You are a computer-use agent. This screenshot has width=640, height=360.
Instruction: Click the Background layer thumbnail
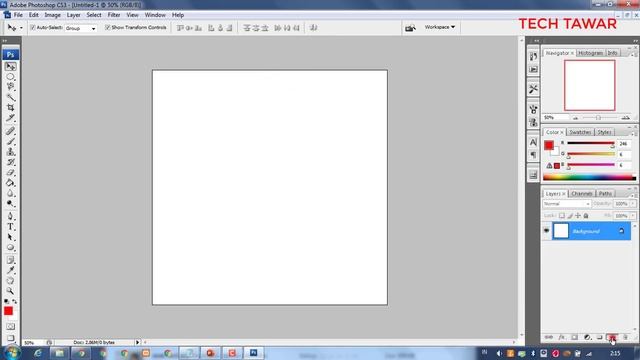tap(561, 231)
